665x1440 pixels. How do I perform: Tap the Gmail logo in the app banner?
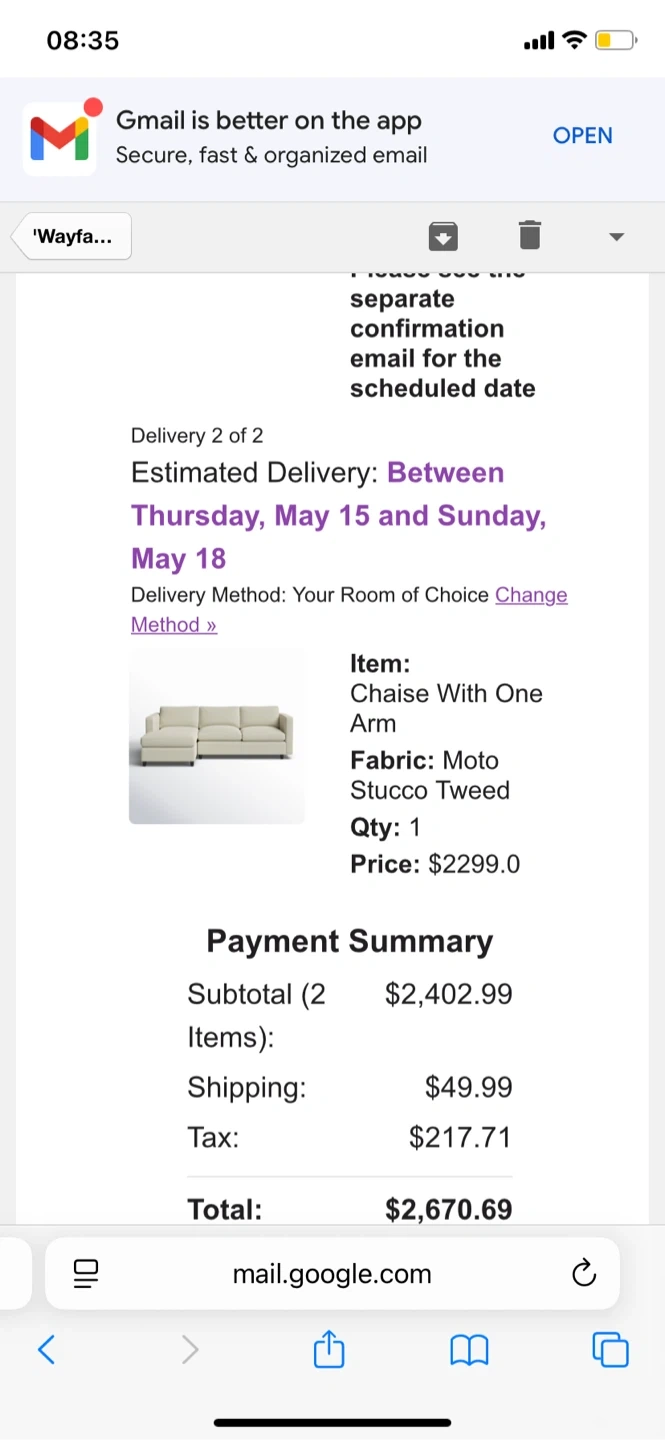pyautogui.click(x=59, y=137)
